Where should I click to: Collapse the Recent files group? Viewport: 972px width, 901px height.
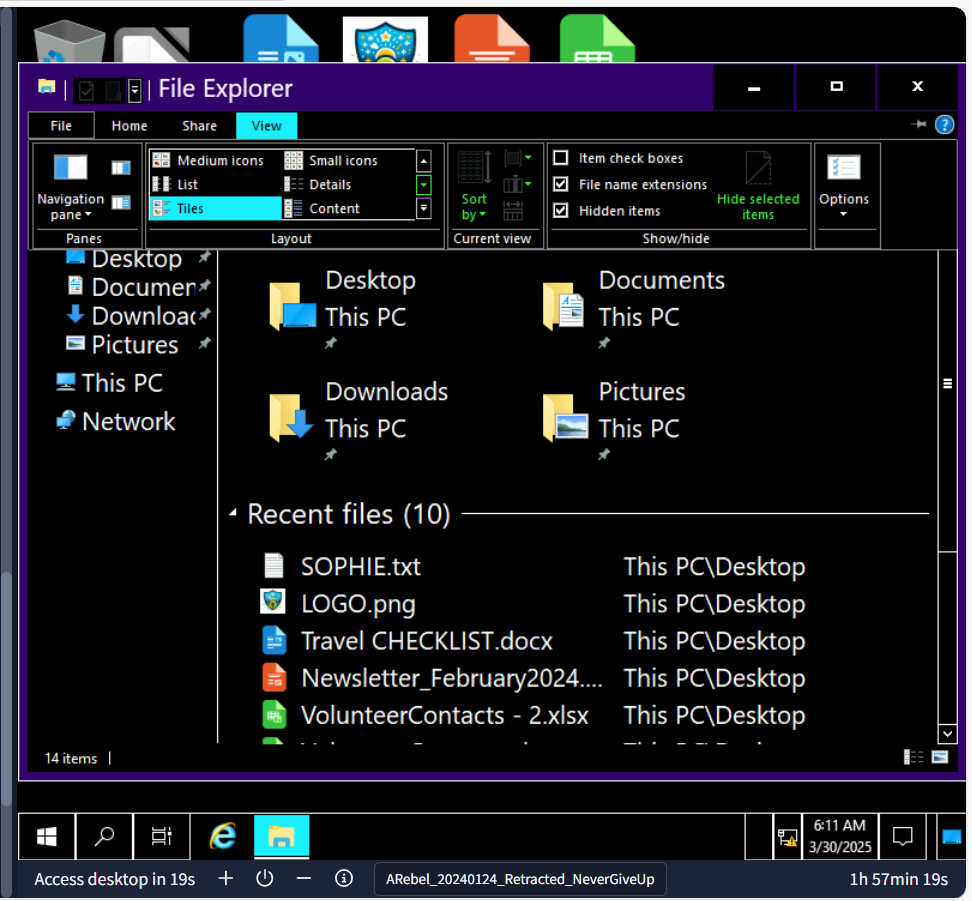pyautogui.click(x=233, y=514)
